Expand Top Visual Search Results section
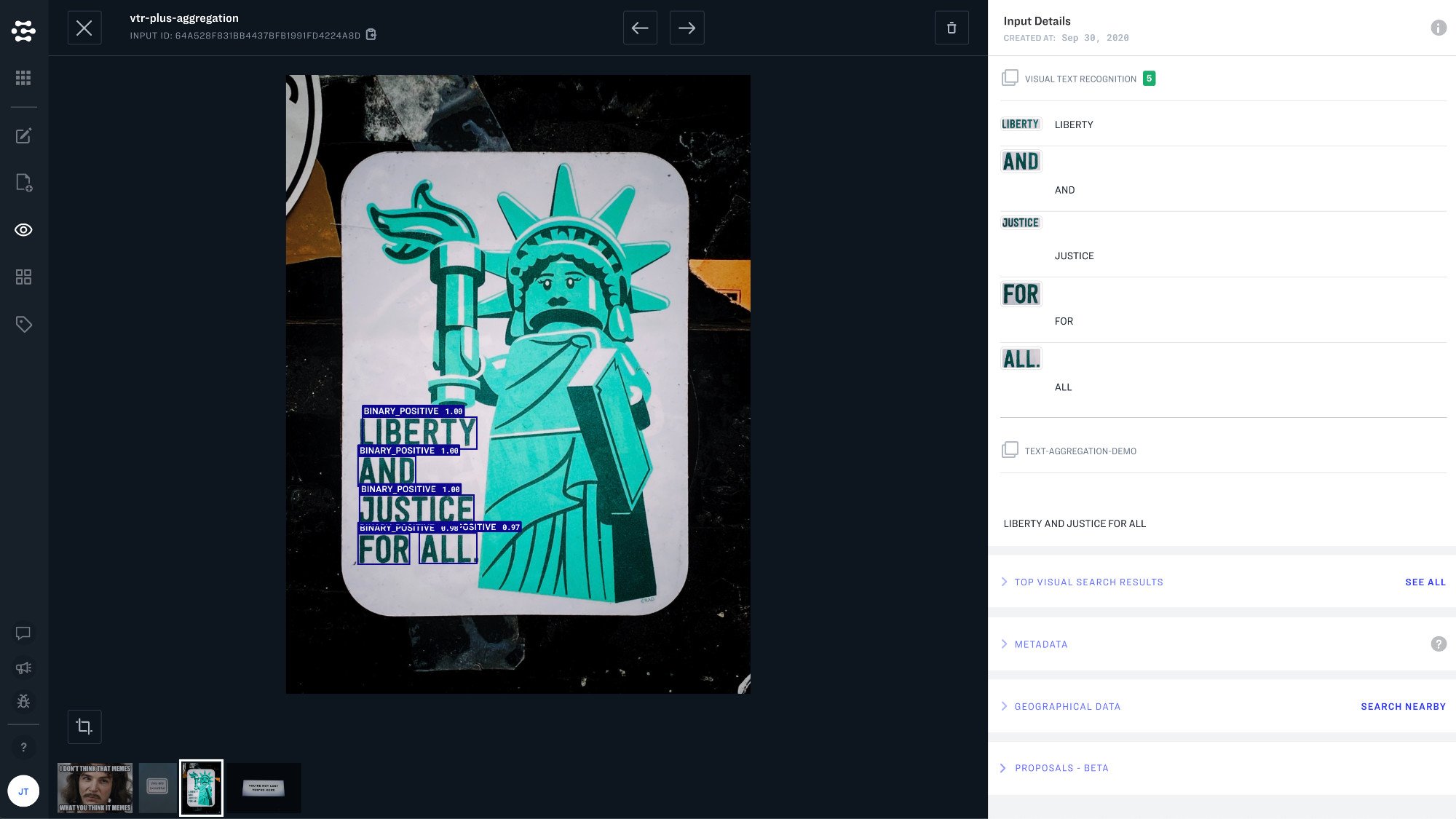 click(1088, 582)
